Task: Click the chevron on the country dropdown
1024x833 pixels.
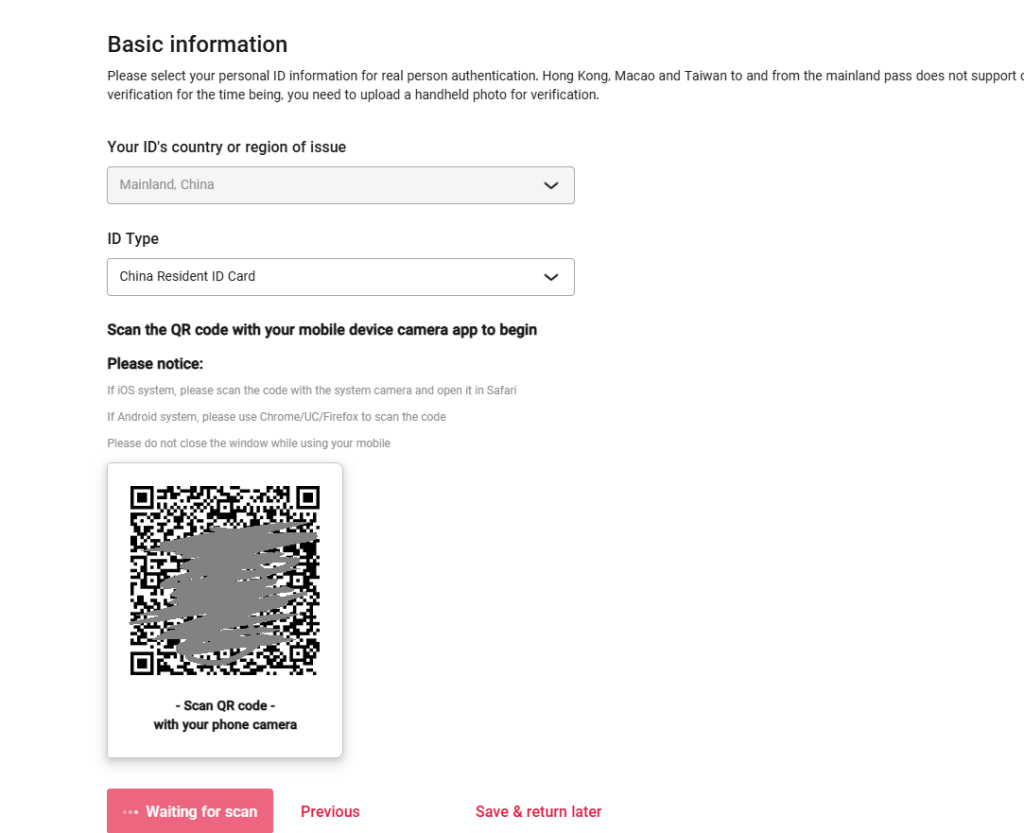Action: [x=551, y=185]
